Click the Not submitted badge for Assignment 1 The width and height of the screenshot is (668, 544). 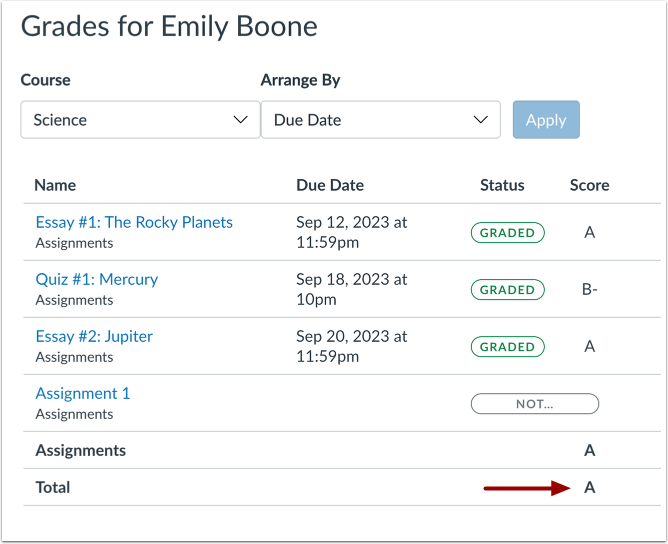tap(535, 404)
